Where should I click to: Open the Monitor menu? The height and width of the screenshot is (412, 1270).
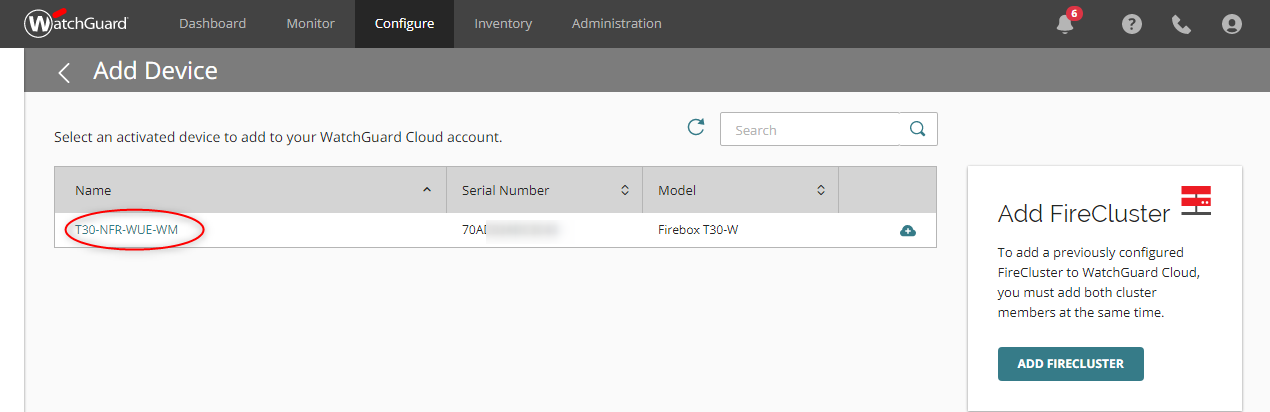[x=310, y=23]
